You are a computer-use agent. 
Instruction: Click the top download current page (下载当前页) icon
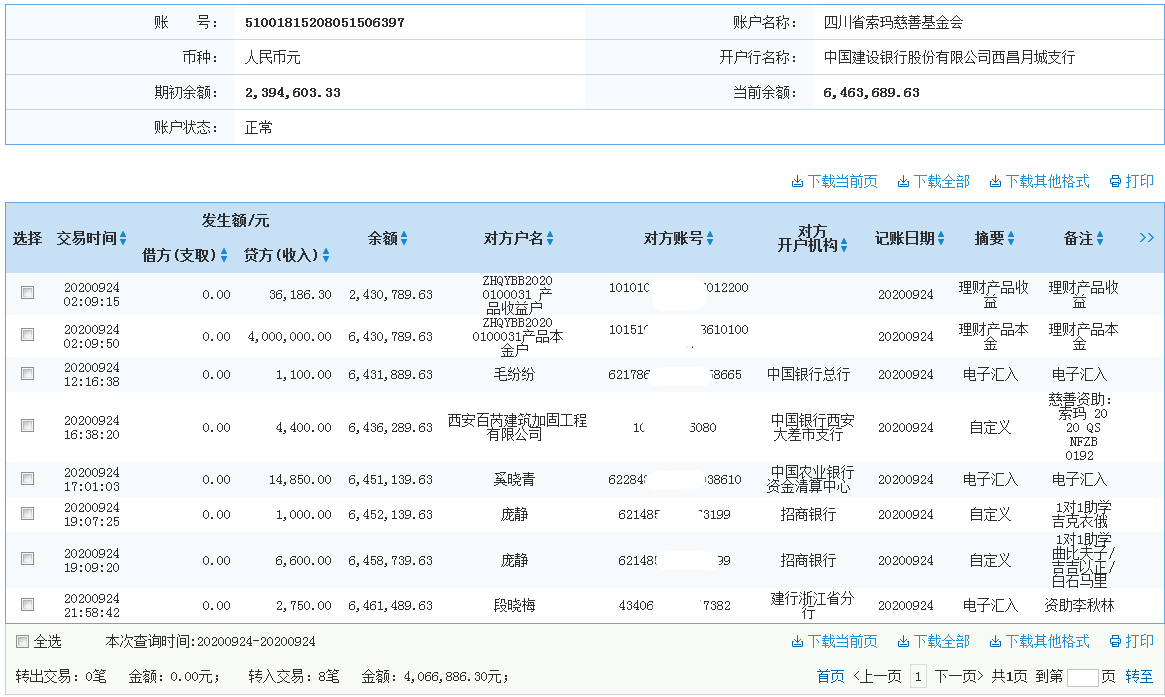tap(838, 181)
